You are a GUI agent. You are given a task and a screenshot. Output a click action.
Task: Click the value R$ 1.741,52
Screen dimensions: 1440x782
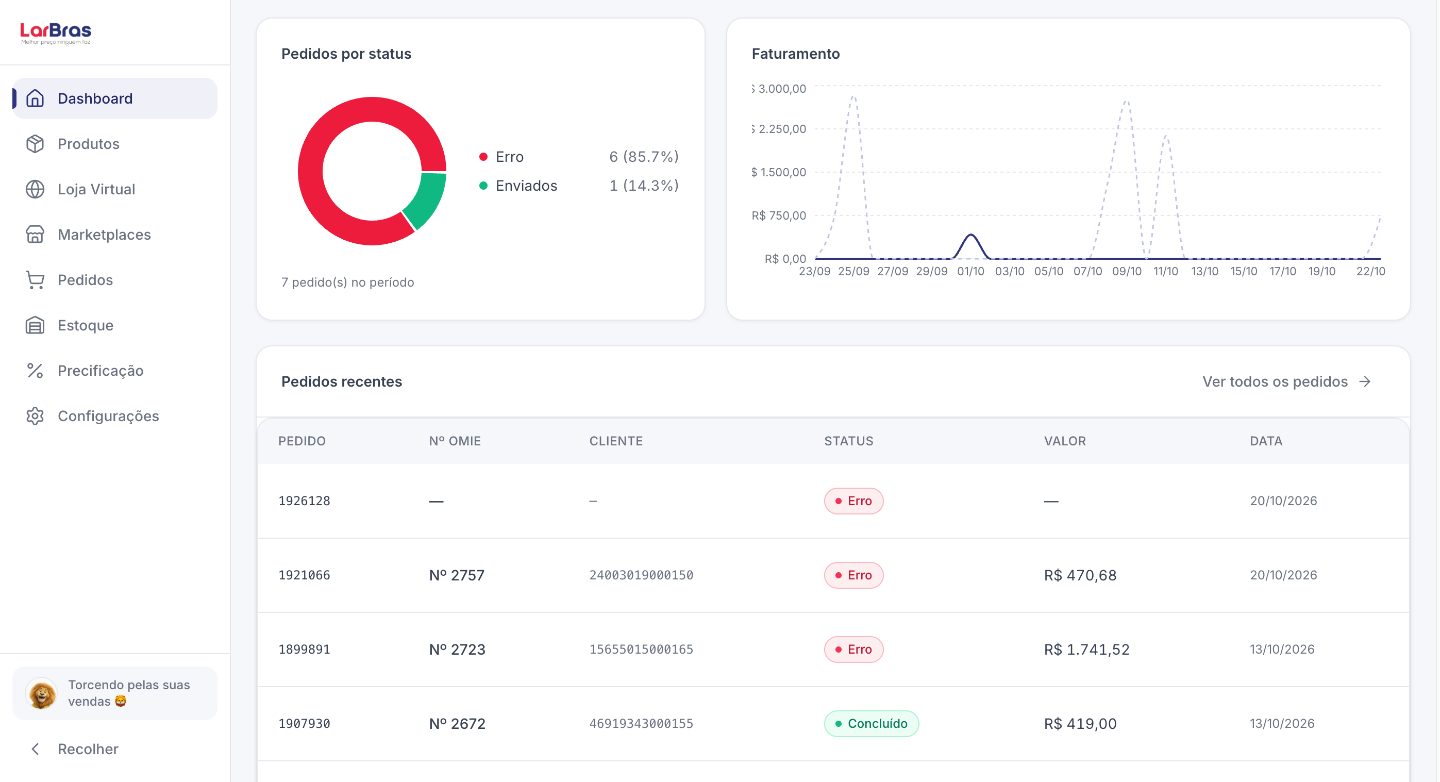point(1087,649)
